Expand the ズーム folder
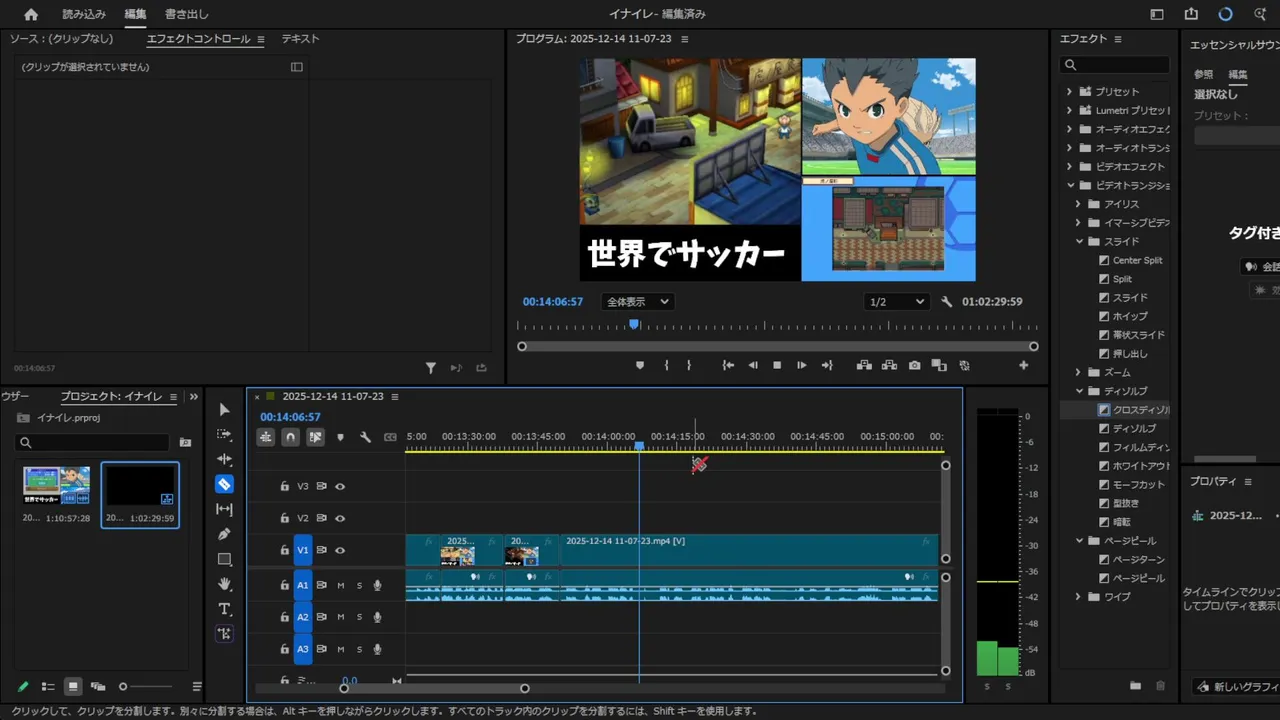 (x=1079, y=372)
